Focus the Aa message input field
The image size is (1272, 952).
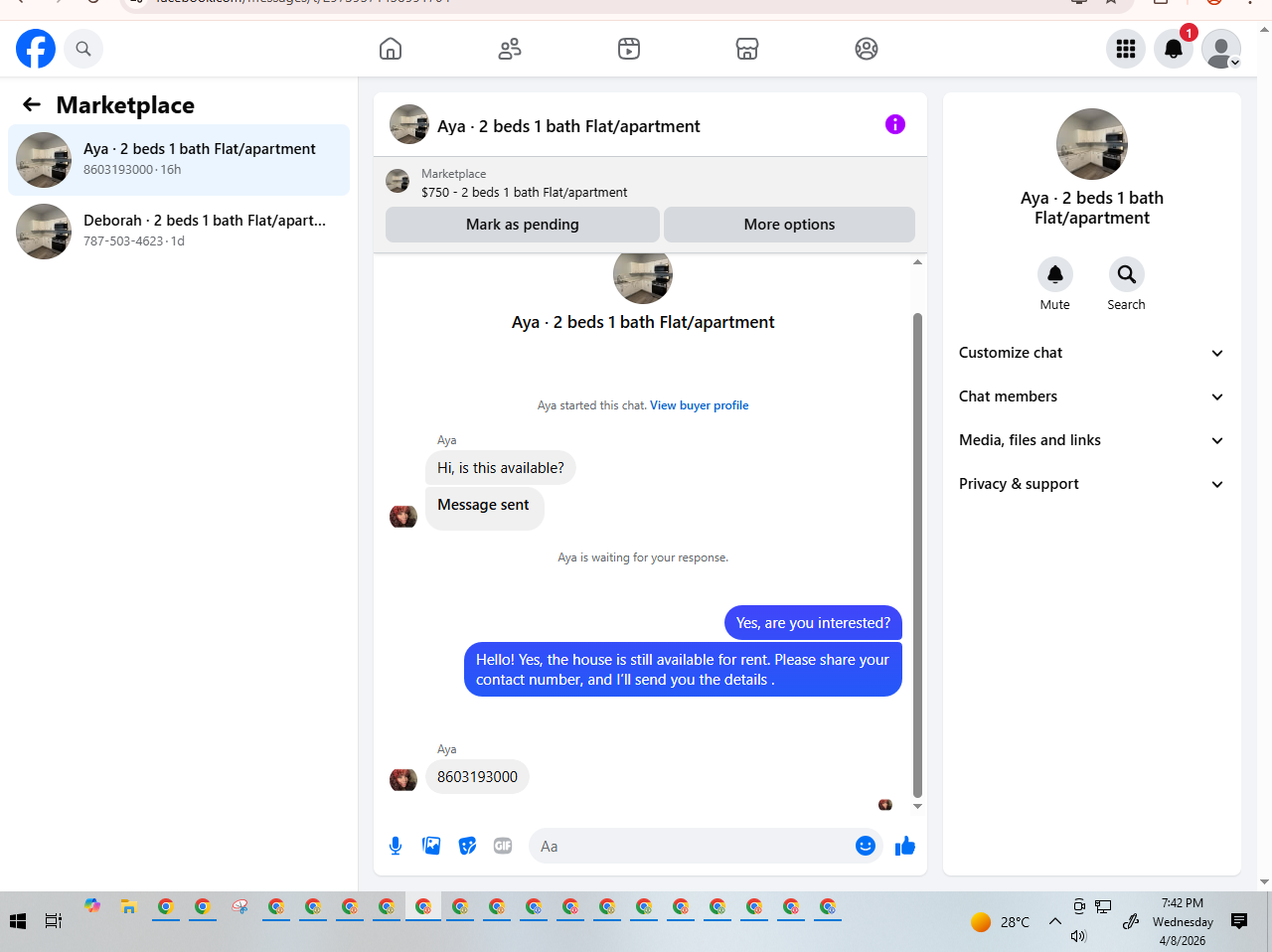(x=694, y=847)
